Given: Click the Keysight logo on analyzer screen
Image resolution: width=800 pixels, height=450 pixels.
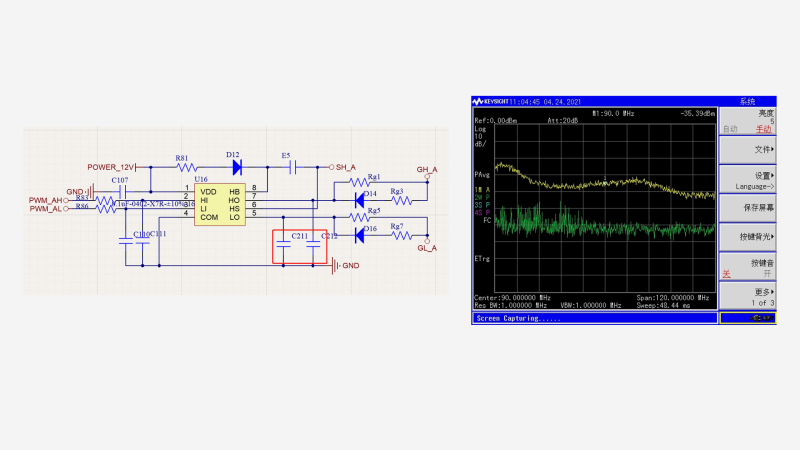Looking at the screenshot, I should coord(491,102).
